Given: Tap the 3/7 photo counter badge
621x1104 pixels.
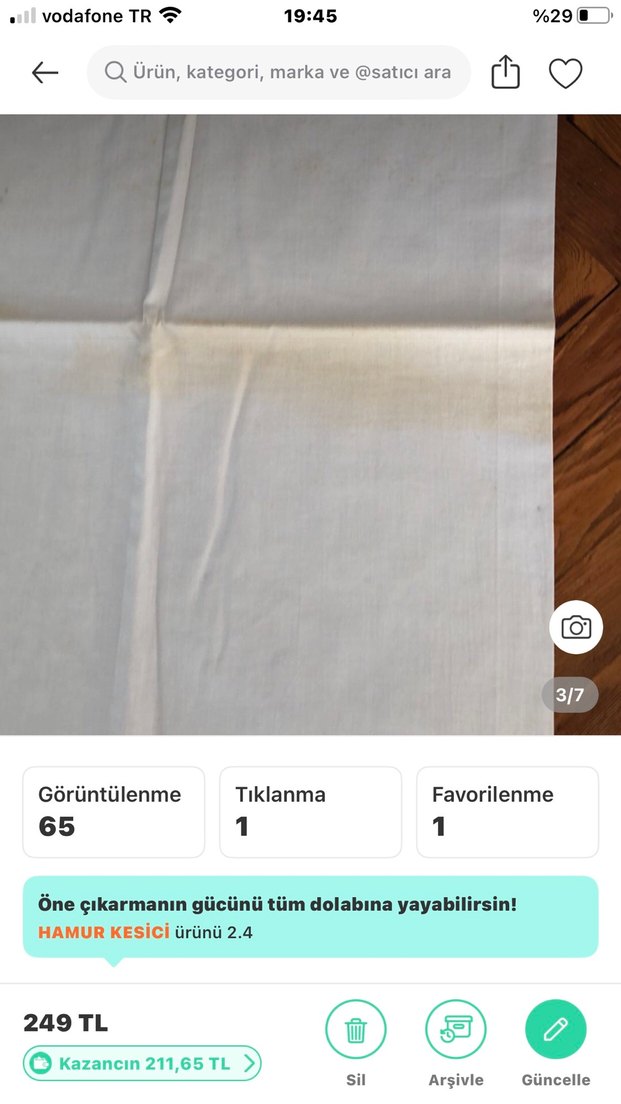Looking at the screenshot, I should click(570, 695).
